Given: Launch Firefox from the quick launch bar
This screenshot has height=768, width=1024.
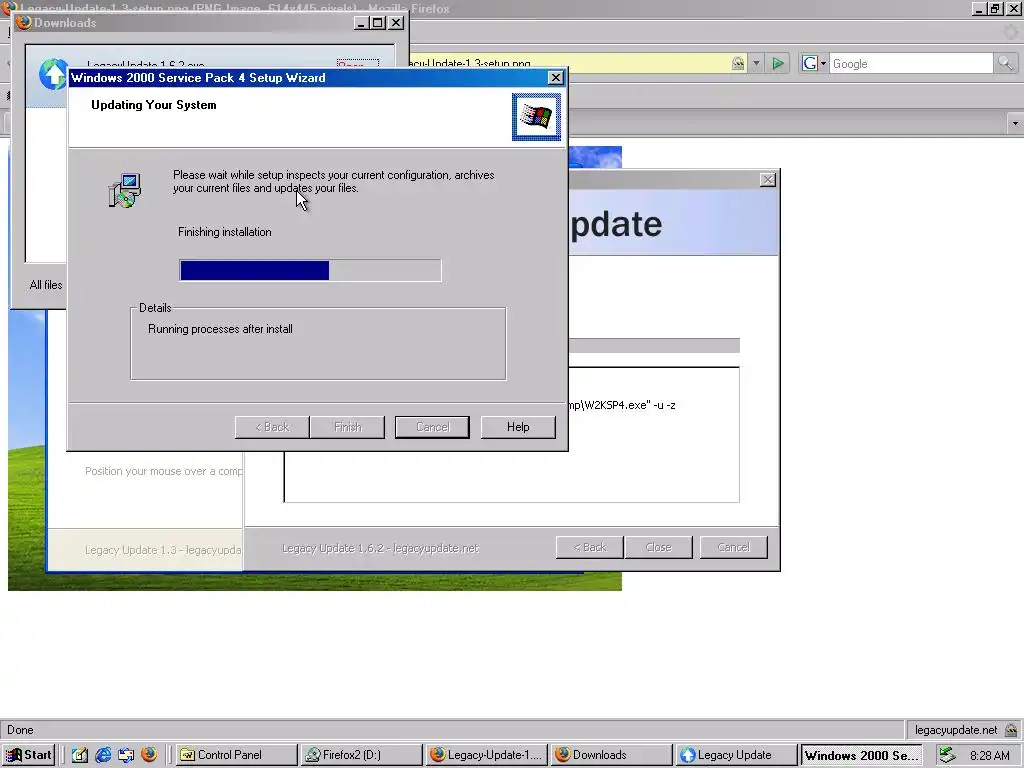Looking at the screenshot, I should click(x=149, y=755).
